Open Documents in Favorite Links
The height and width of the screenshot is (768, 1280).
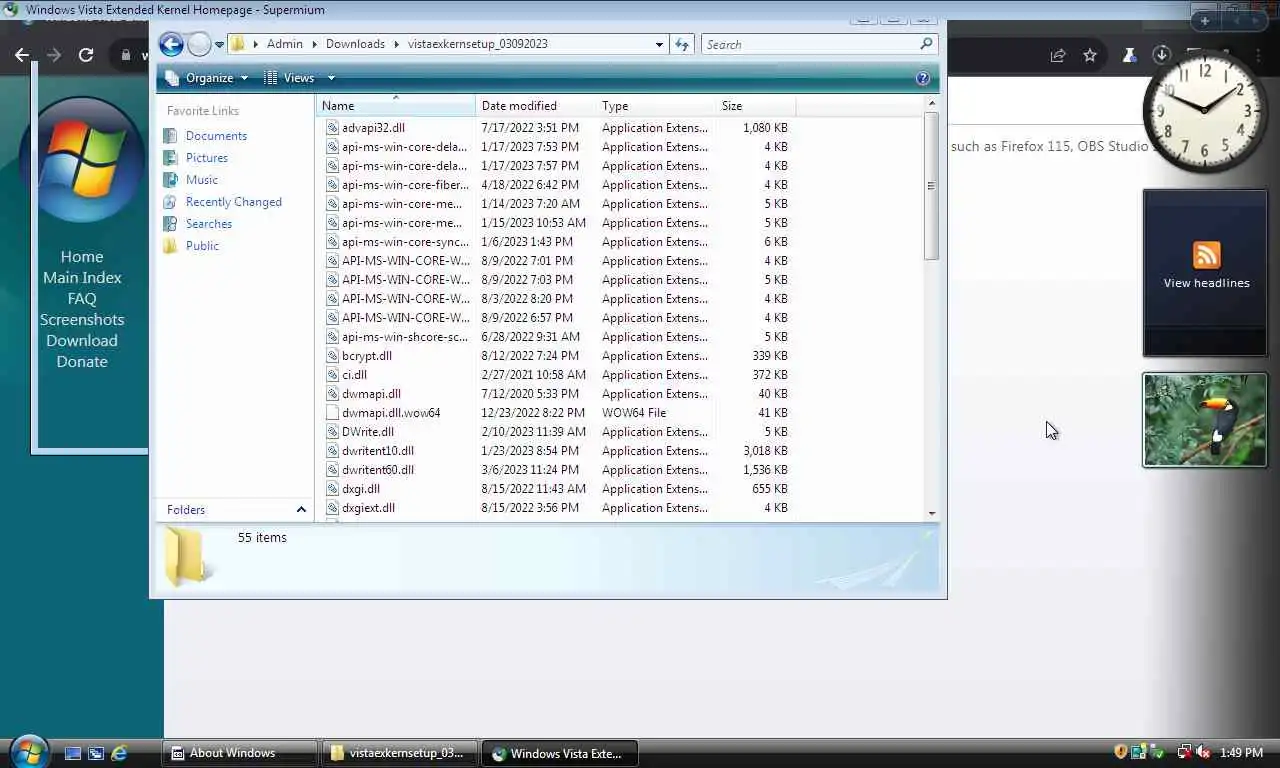(216, 136)
